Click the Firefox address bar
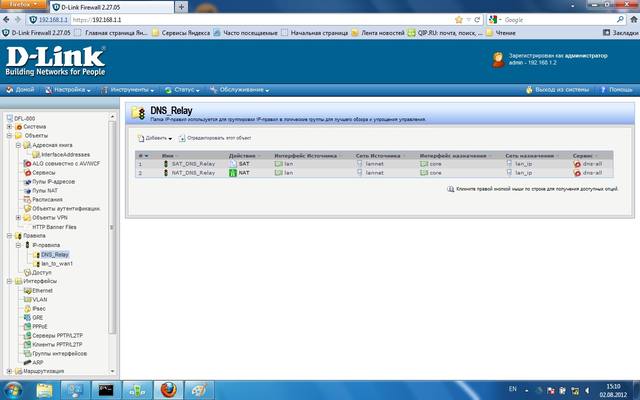This screenshot has width=640, height=400. point(261,20)
